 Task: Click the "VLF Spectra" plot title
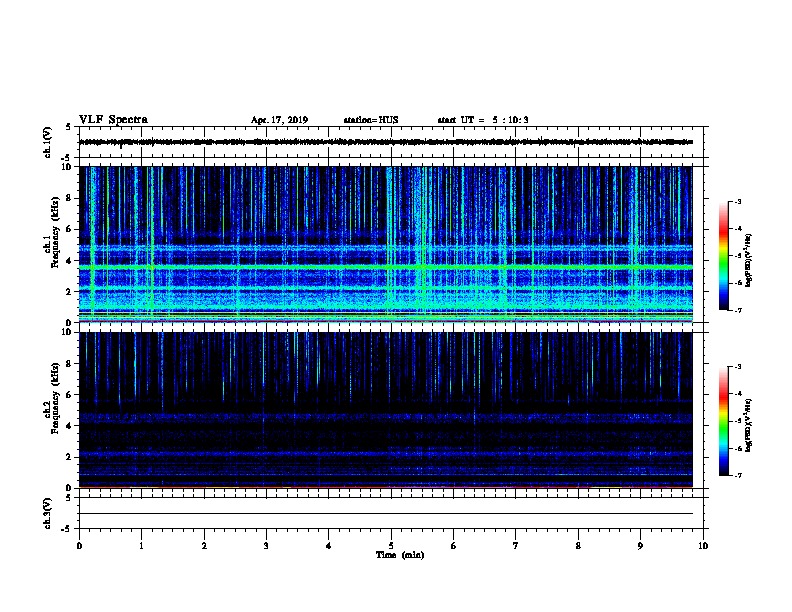[x=113, y=120]
